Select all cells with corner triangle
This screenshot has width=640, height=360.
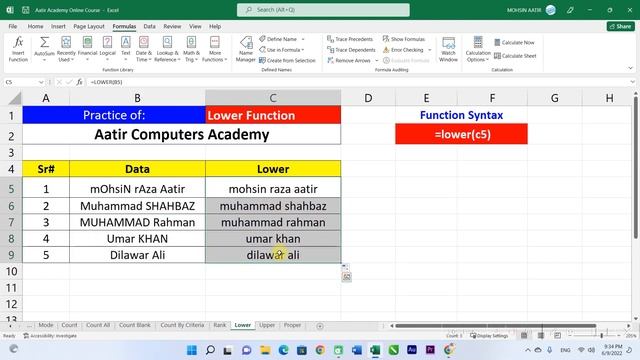point(15,98)
